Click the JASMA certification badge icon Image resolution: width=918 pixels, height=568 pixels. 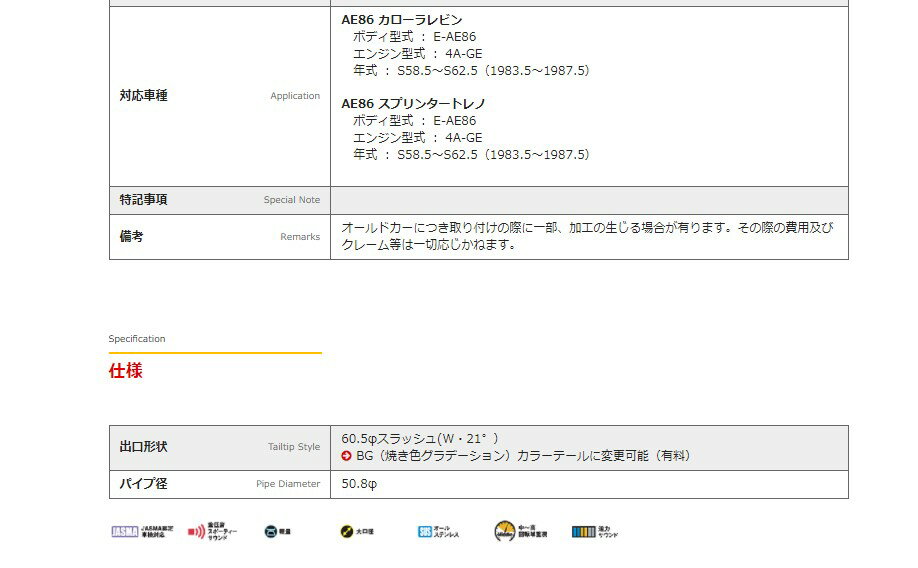pos(123,531)
